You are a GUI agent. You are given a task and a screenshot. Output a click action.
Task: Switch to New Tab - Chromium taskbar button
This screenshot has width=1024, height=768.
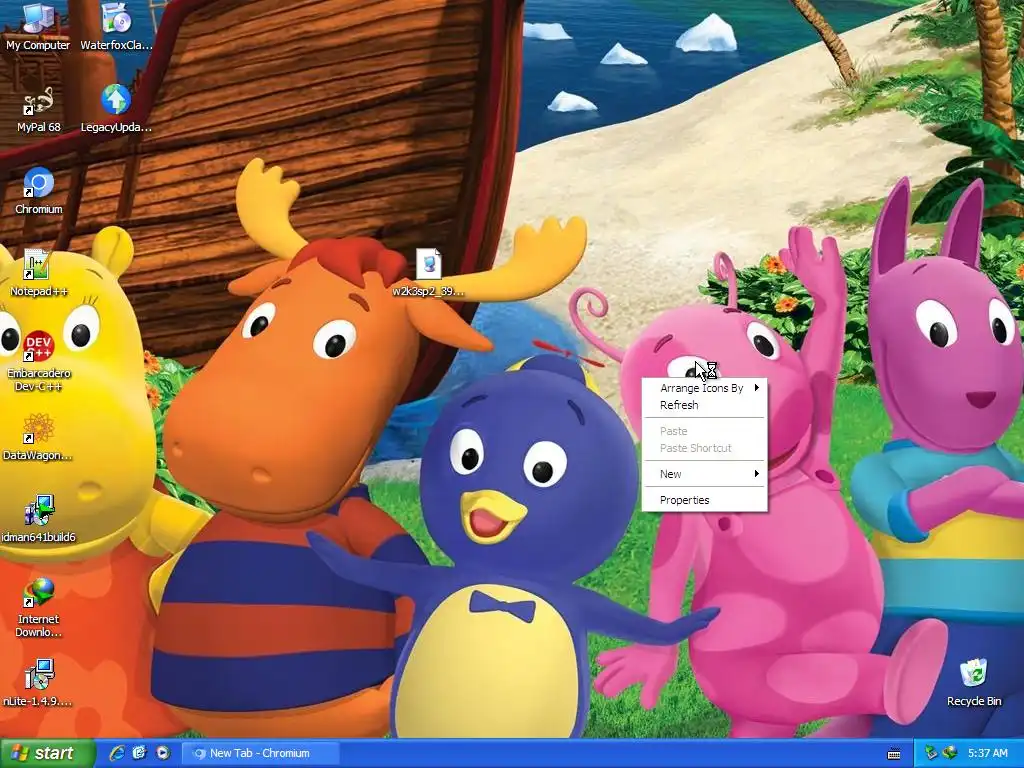260,753
